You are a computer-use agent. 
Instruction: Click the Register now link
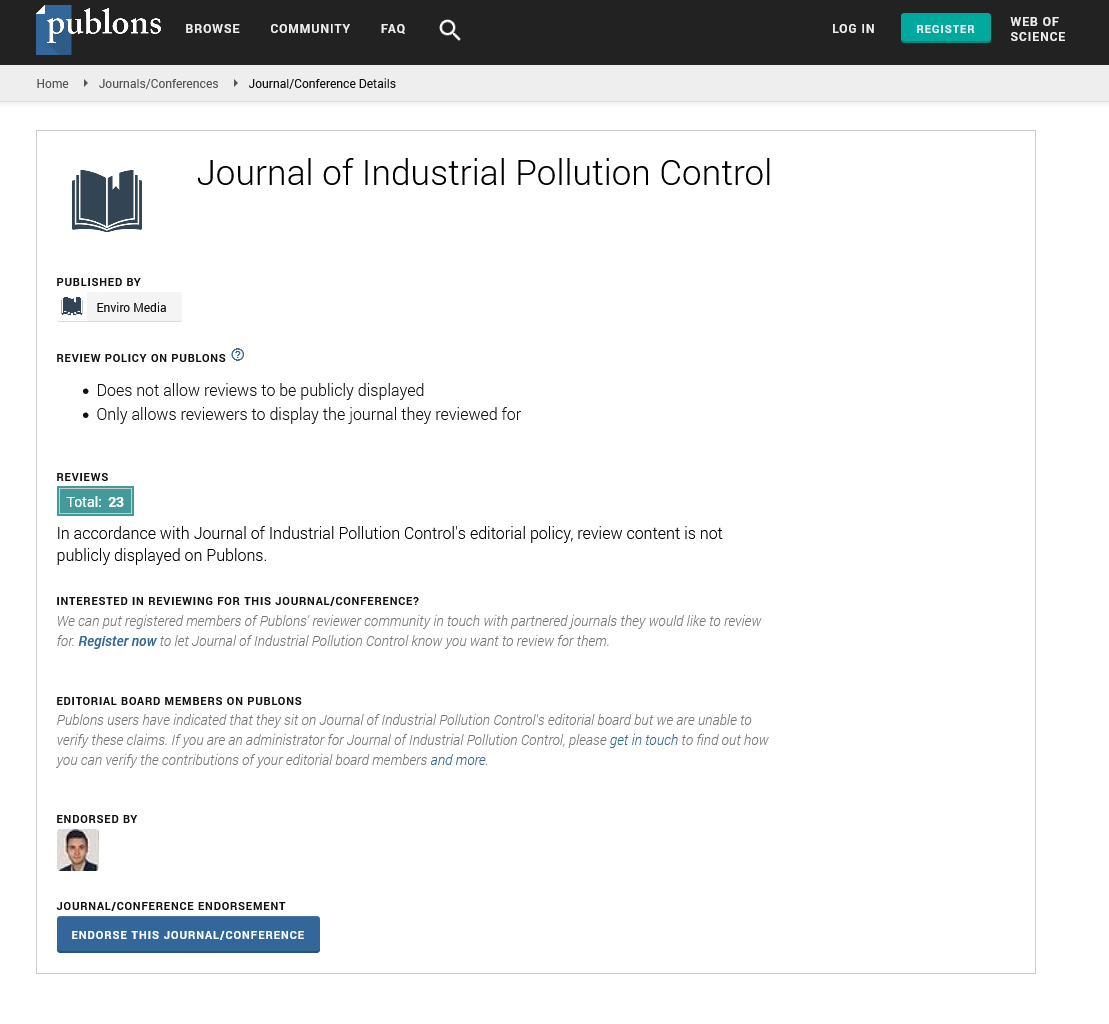[117, 641]
